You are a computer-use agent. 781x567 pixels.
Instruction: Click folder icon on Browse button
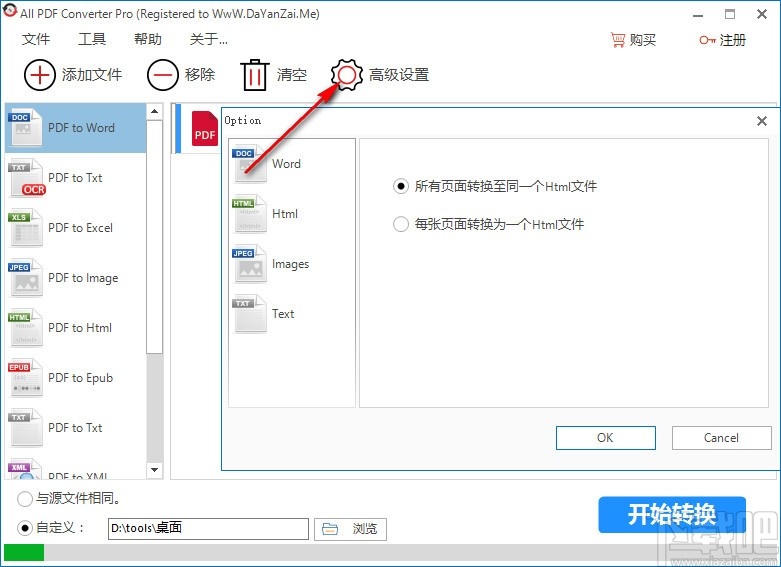(330, 529)
